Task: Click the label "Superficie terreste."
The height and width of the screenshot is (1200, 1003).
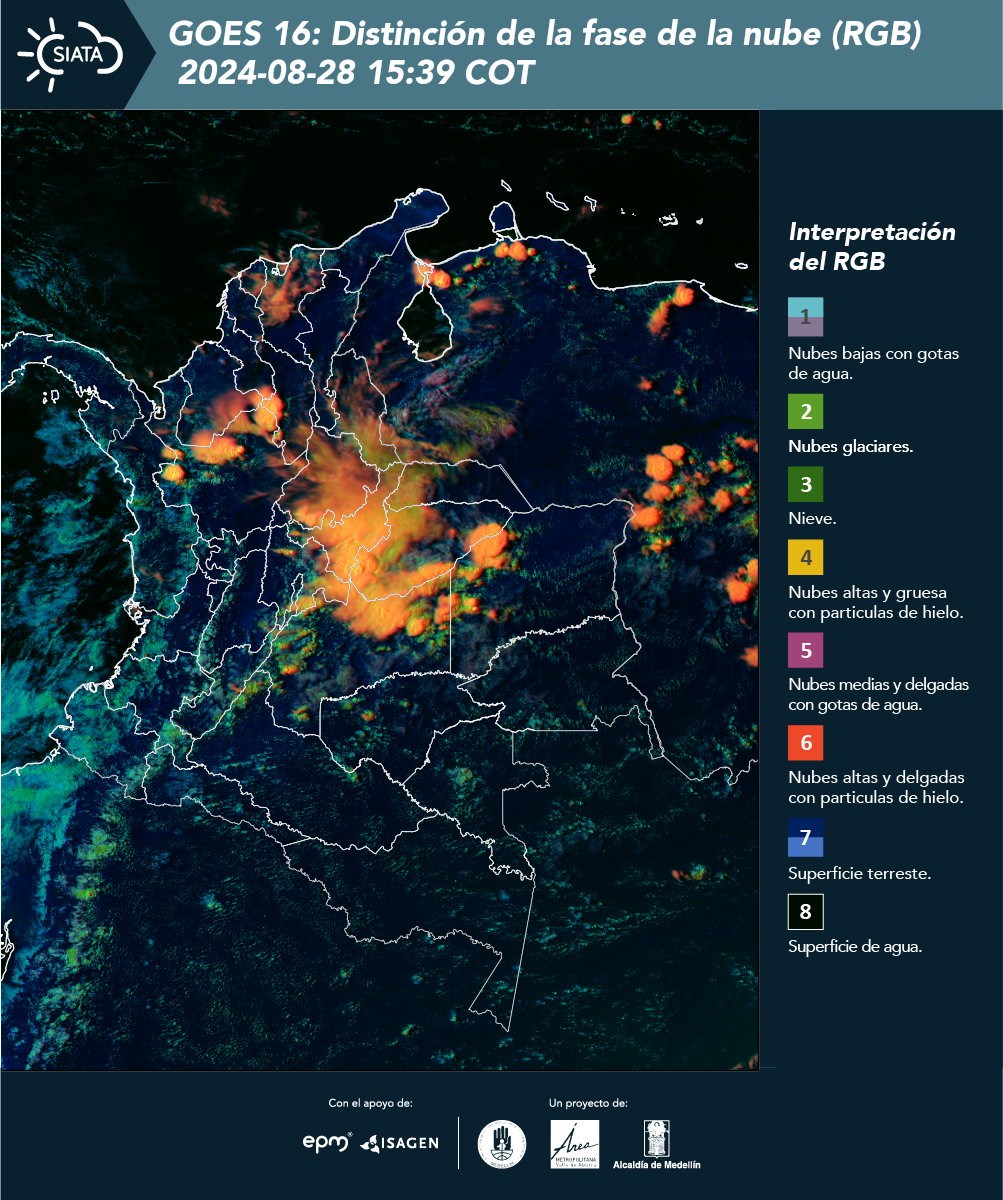Action: pos(860,873)
